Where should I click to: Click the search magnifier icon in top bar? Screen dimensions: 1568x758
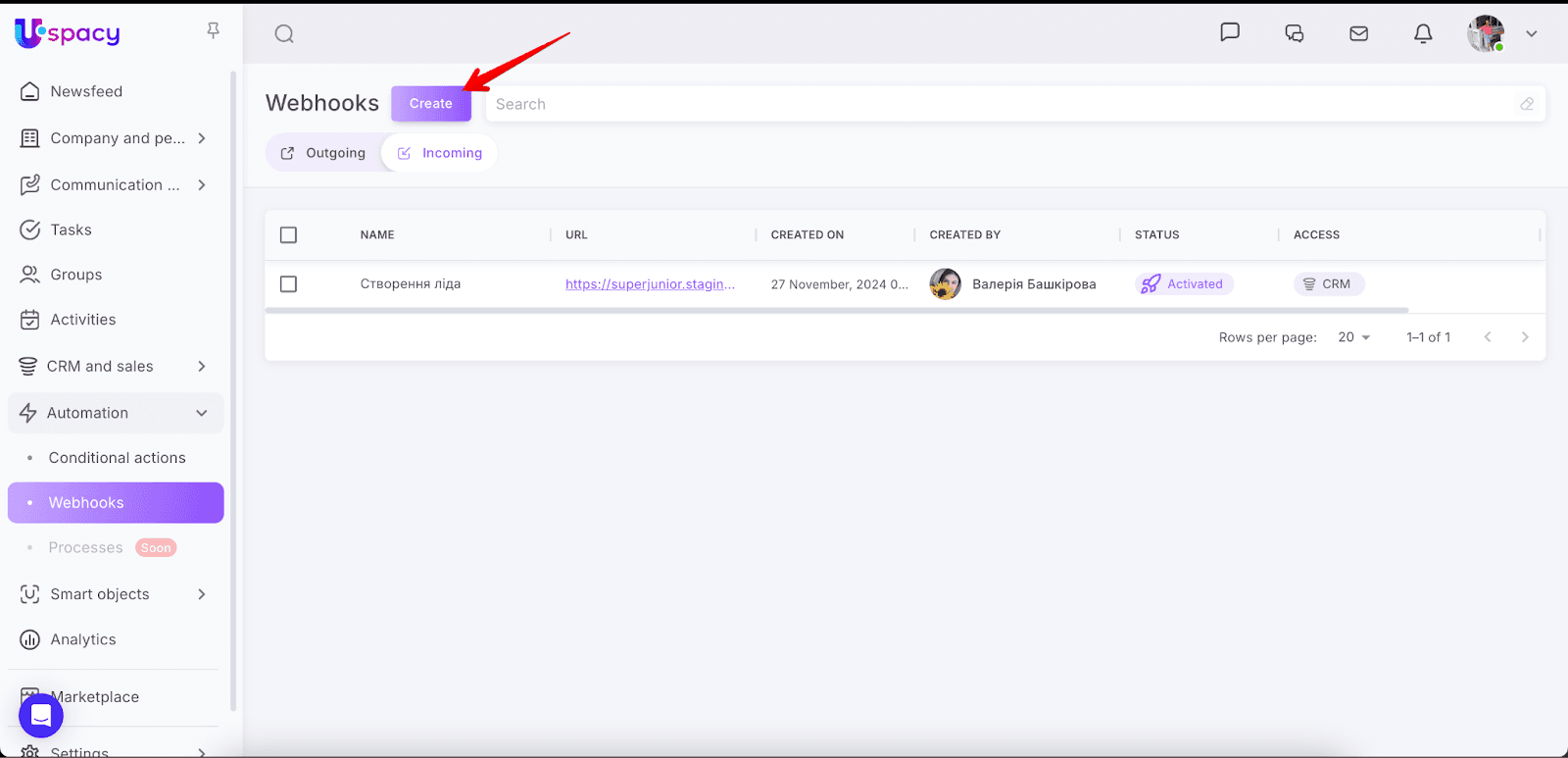[x=284, y=34]
